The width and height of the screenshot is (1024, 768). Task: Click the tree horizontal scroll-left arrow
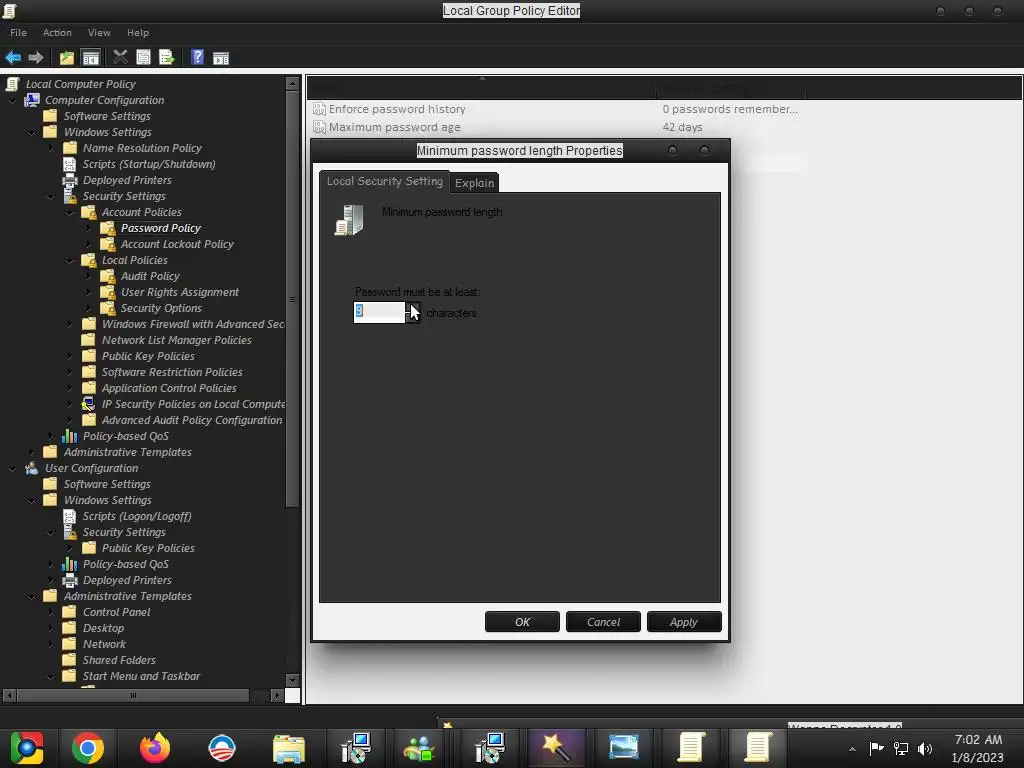point(9,696)
